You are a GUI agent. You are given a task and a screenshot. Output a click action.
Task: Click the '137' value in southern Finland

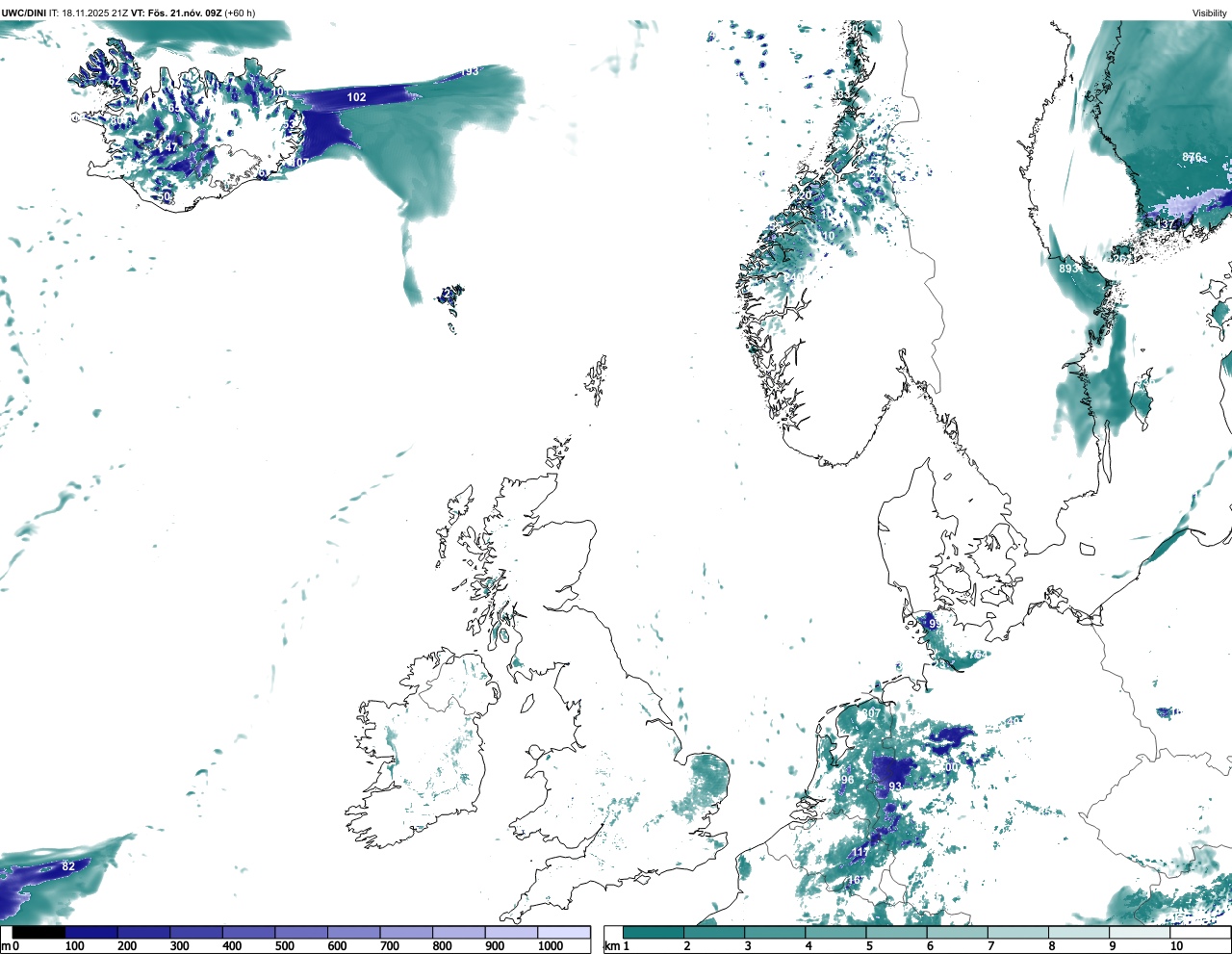(1165, 224)
